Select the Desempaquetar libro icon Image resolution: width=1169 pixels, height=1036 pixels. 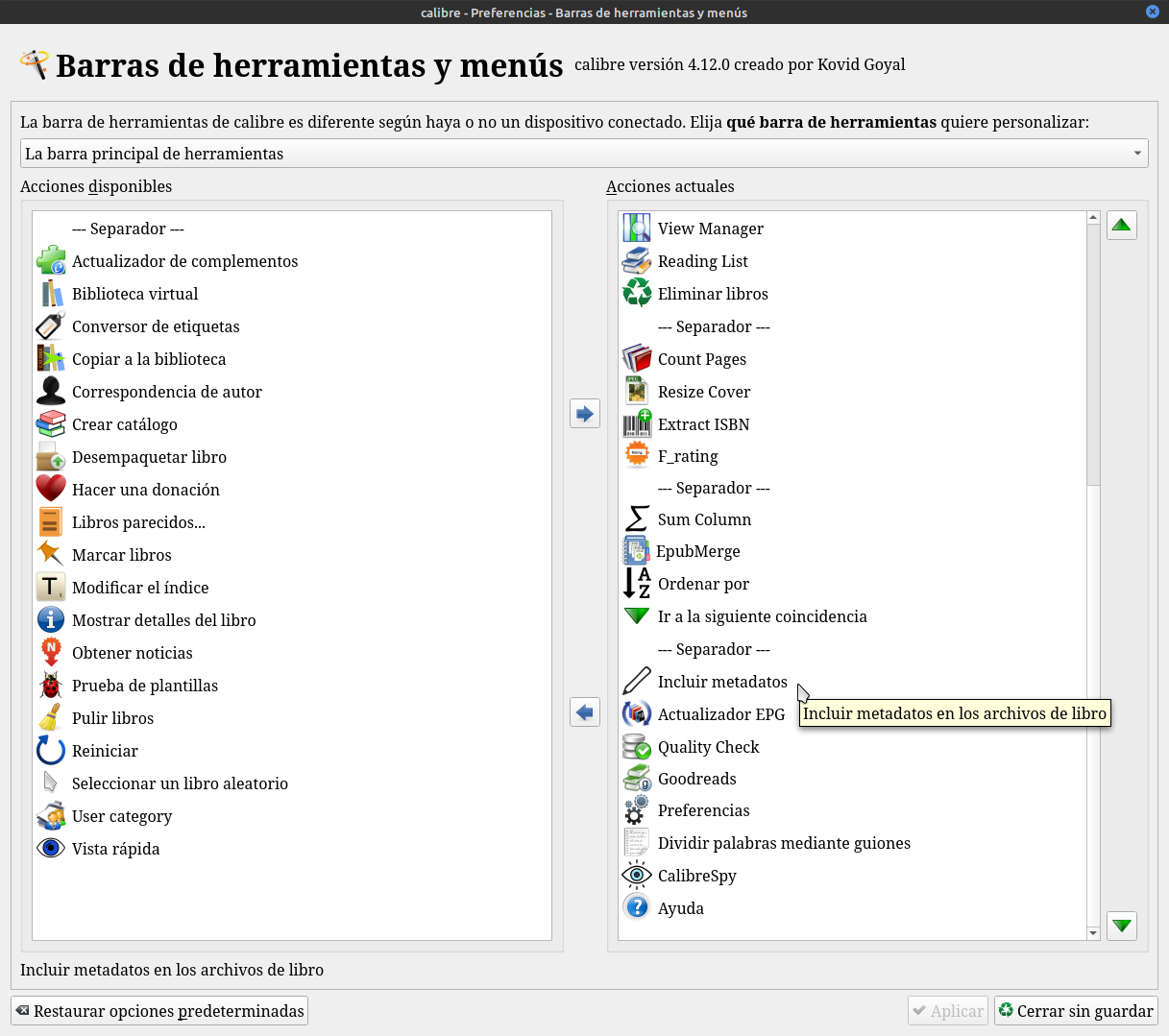pyautogui.click(x=51, y=457)
